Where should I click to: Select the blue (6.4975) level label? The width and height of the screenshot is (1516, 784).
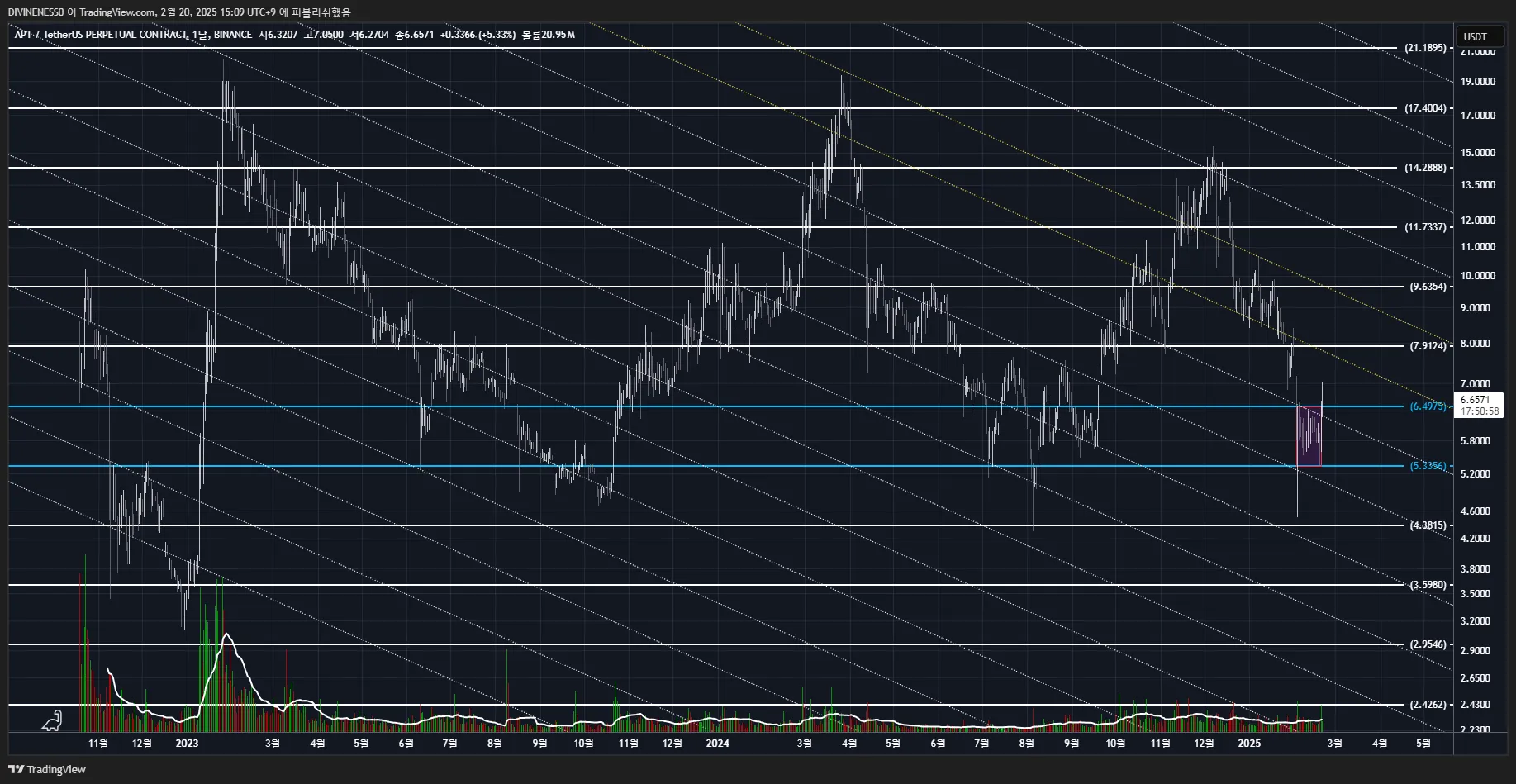(1428, 406)
